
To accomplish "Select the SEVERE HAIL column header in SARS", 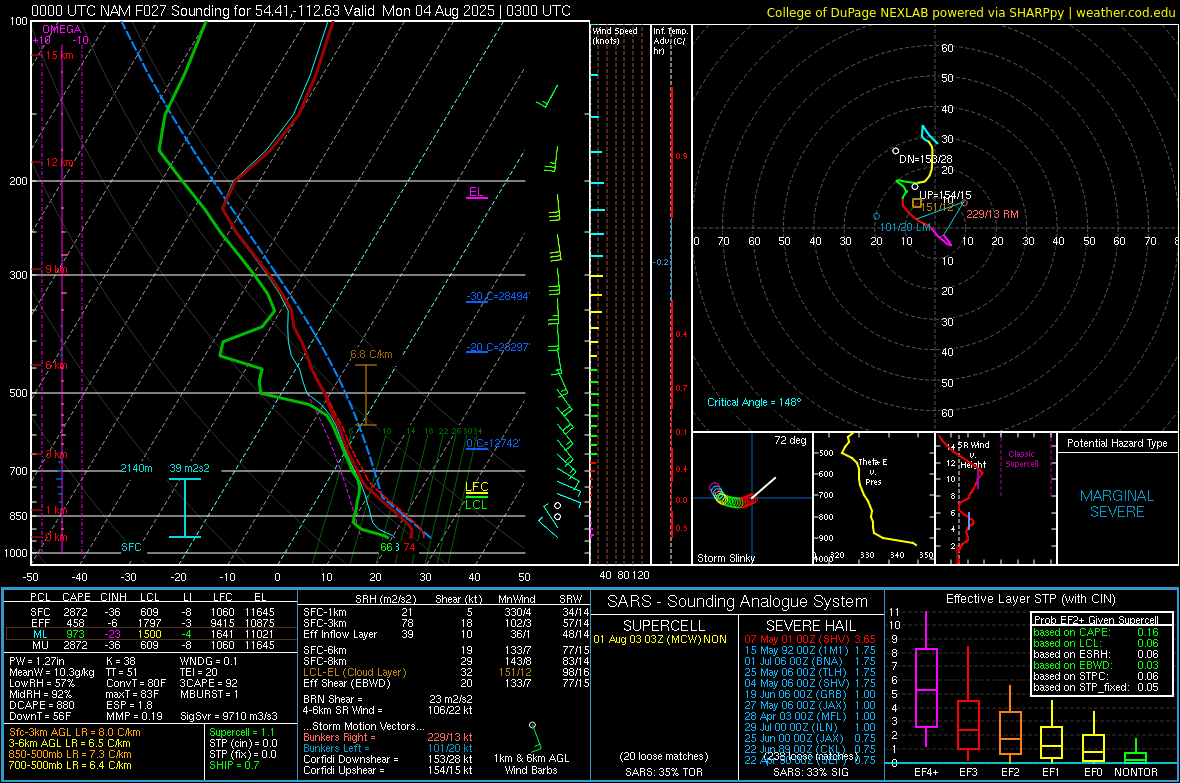I will pos(810,626).
